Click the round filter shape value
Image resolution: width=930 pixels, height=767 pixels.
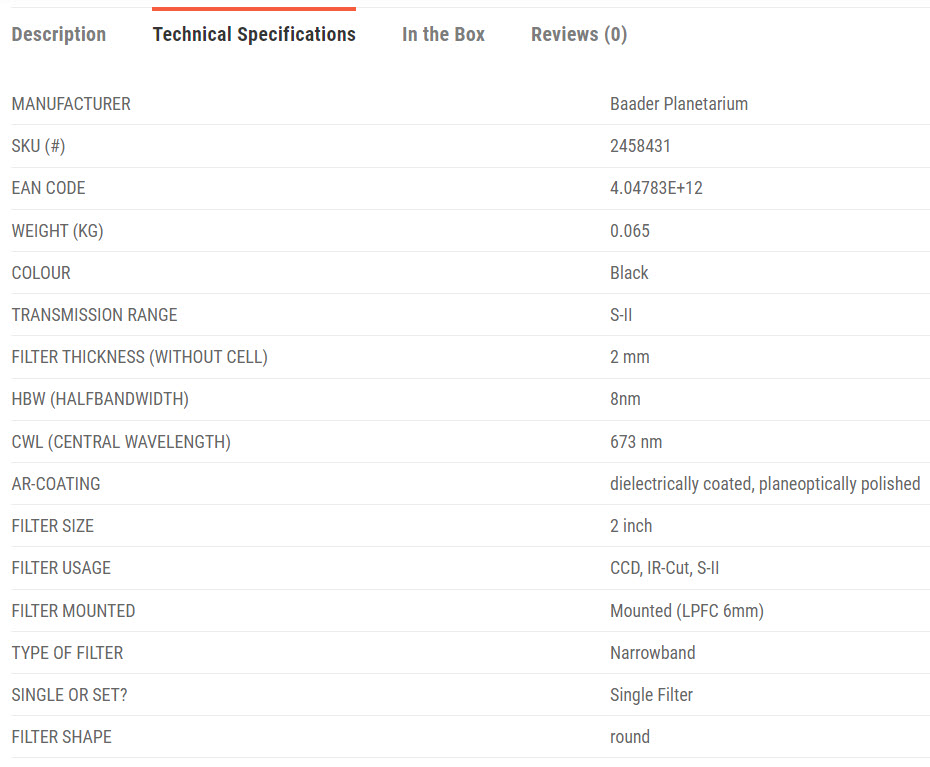coord(630,737)
